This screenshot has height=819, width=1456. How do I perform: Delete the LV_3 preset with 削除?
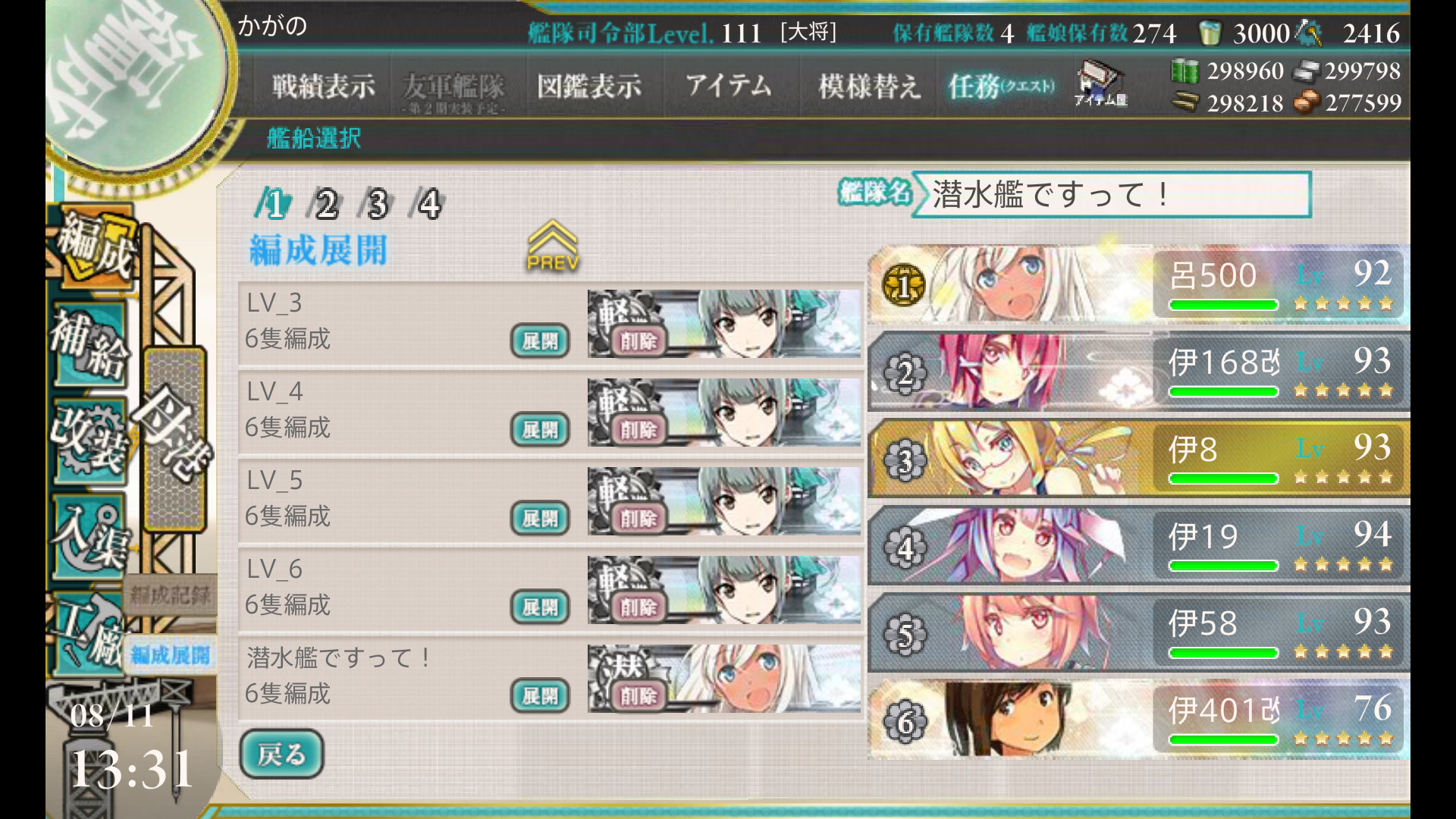pos(638,341)
